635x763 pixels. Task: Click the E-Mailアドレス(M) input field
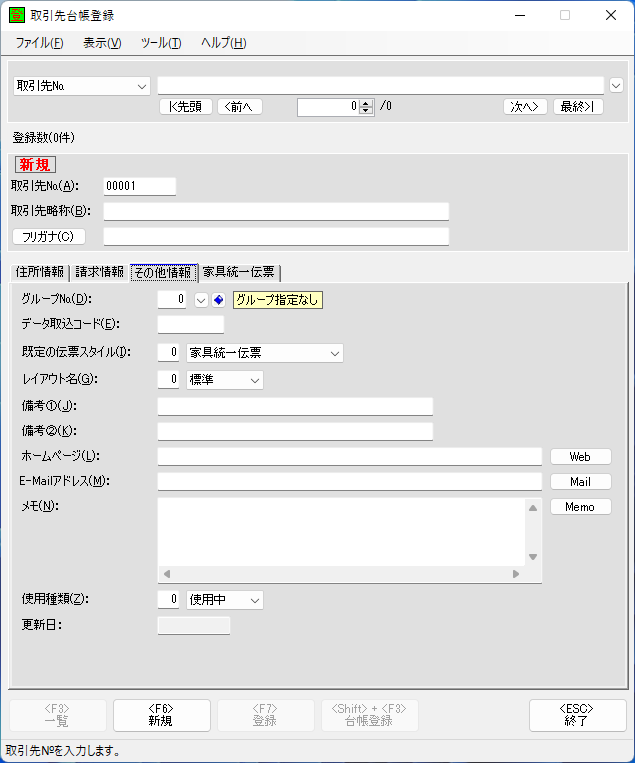349,482
